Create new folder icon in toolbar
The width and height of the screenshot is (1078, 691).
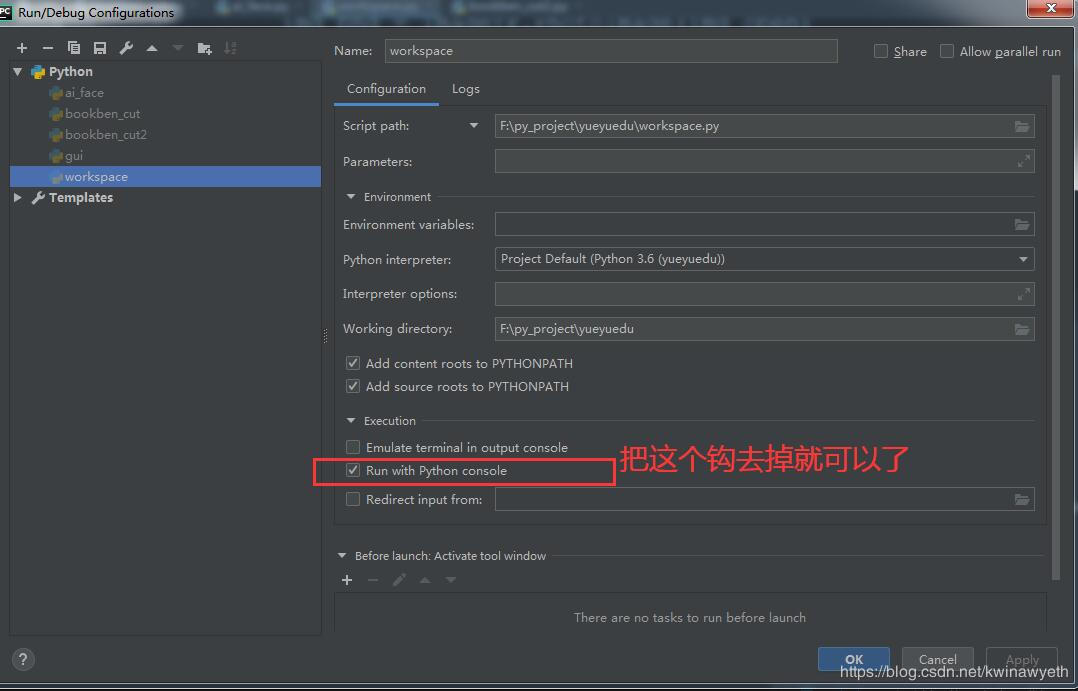204,48
